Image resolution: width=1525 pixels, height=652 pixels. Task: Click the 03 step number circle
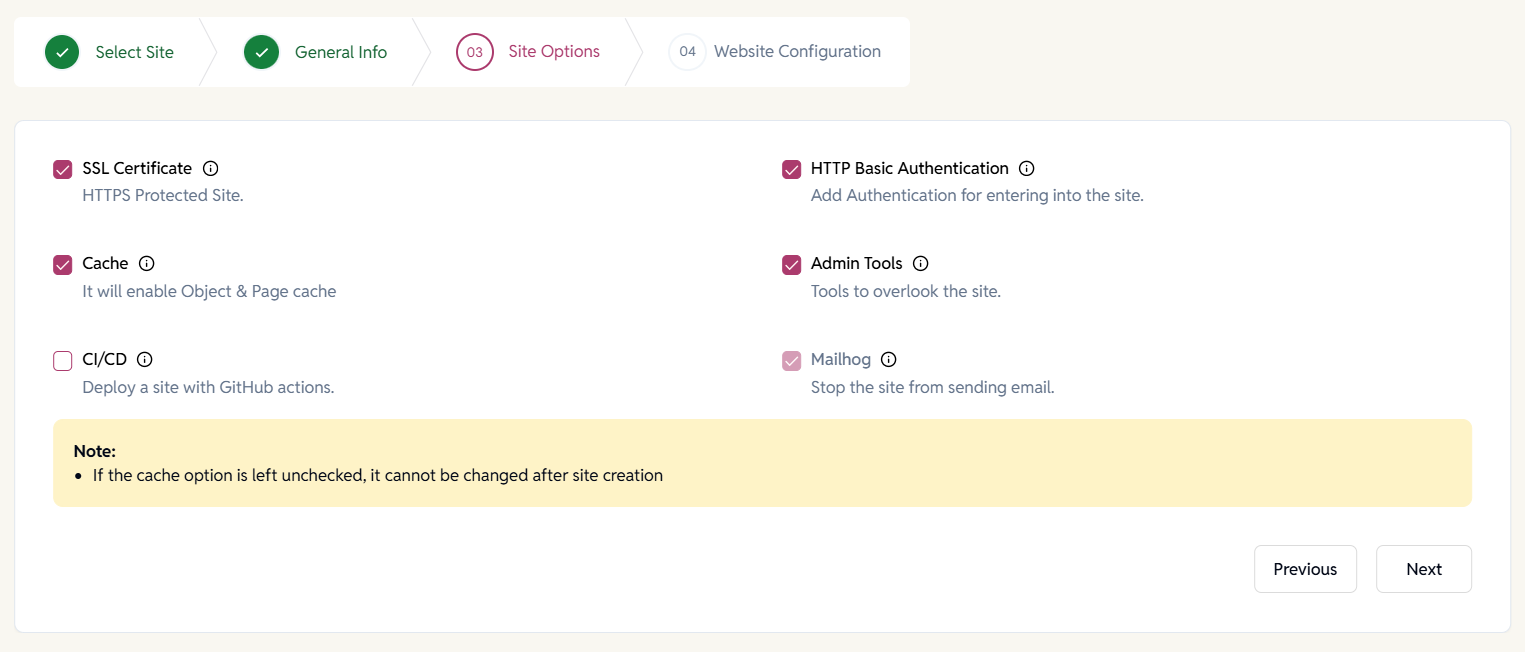pyautogui.click(x=475, y=52)
